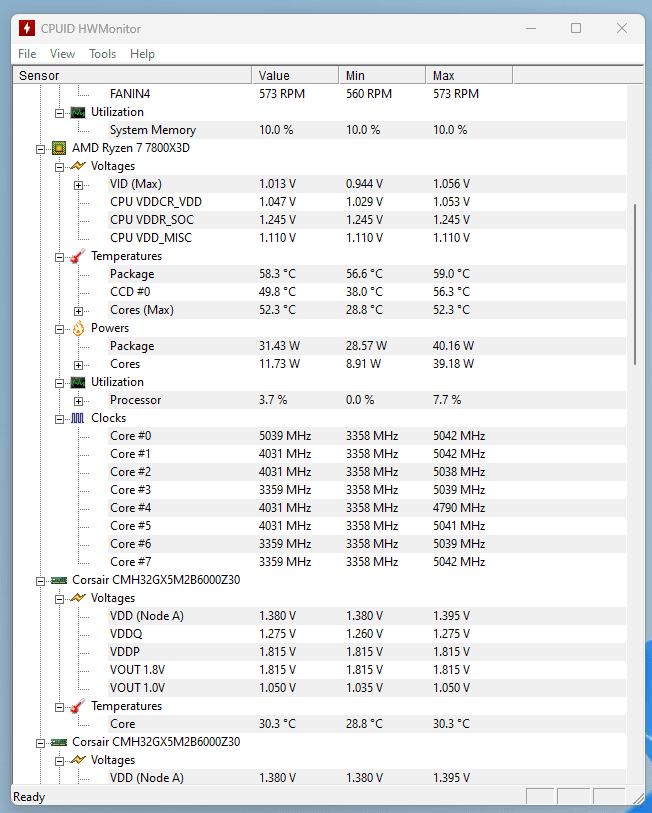Screen dimensions: 652x813
Task: Open the Tools menu
Action: click(102, 54)
